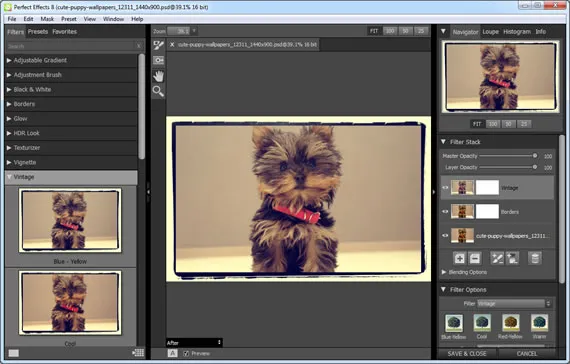
Task: Click the A icon beside Preview checkbox
Action: [x=172, y=353]
